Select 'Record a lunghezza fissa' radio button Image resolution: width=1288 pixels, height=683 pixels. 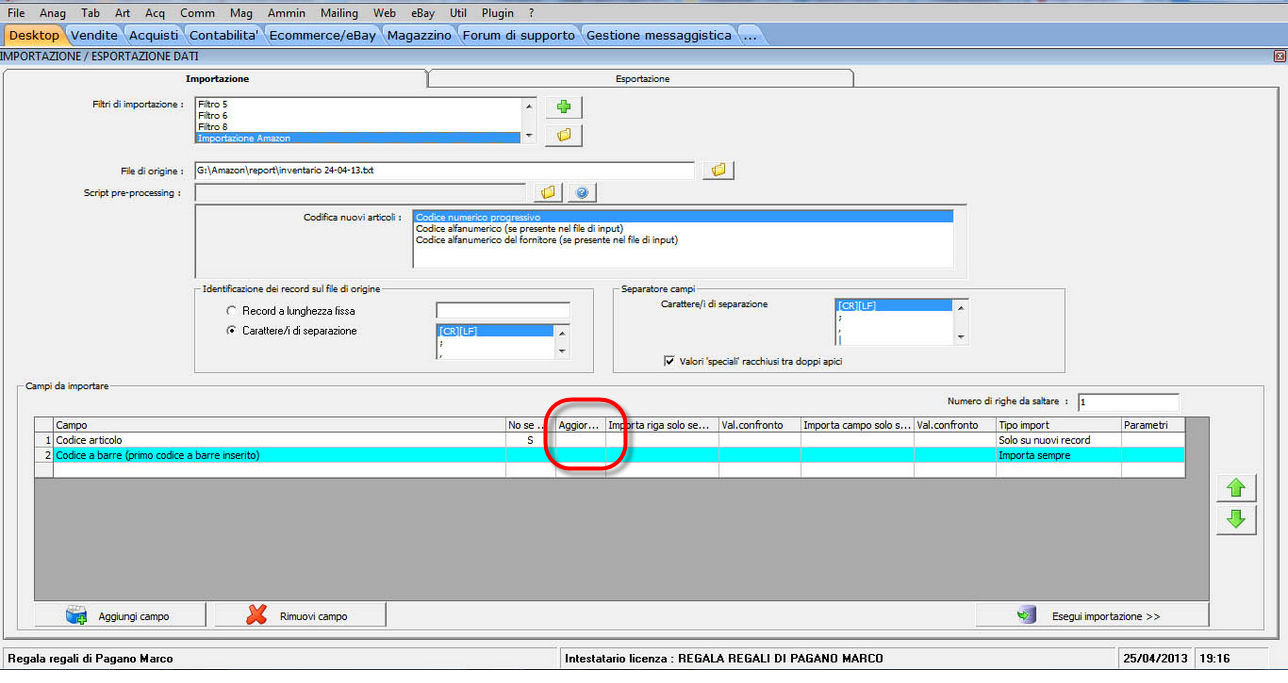(x=232, y=311)
